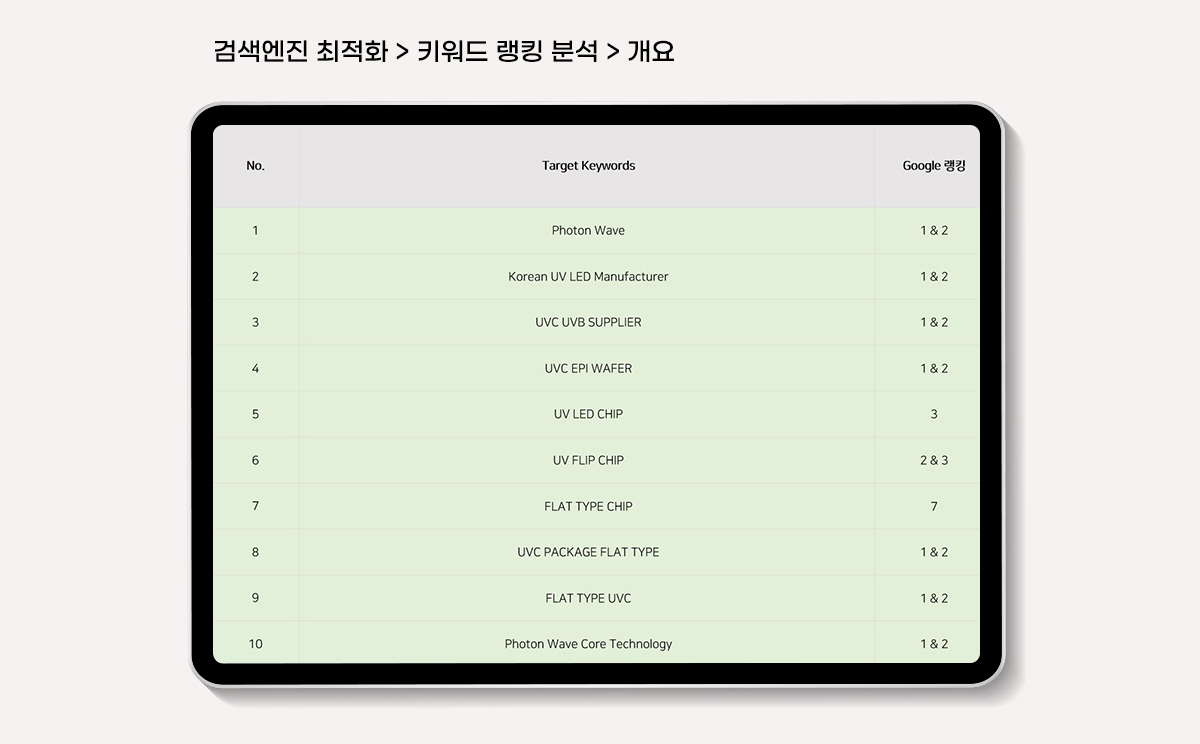Image resolution: width=1200 pixels, height=744 pixels.
Task: Click the "Korean UV LED Manufacturer" keyword
Action: click(x=588, y=276)
